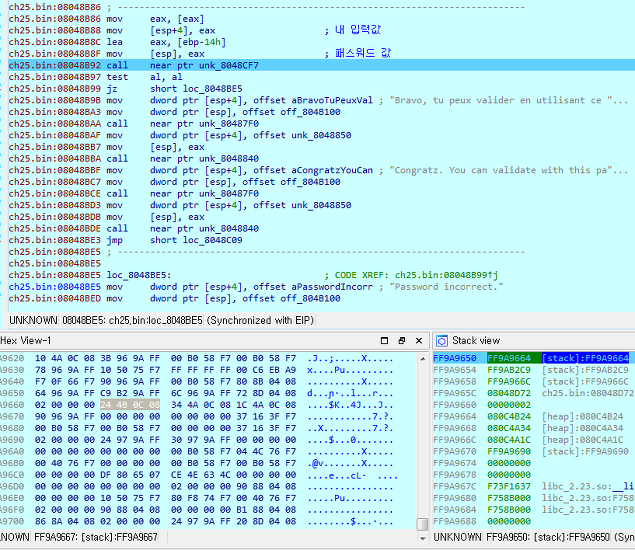Viewport: 635px width, 550px height.
Task: Click the hex row at A9700
Action: pyautogui.click(x=196, y=521)
